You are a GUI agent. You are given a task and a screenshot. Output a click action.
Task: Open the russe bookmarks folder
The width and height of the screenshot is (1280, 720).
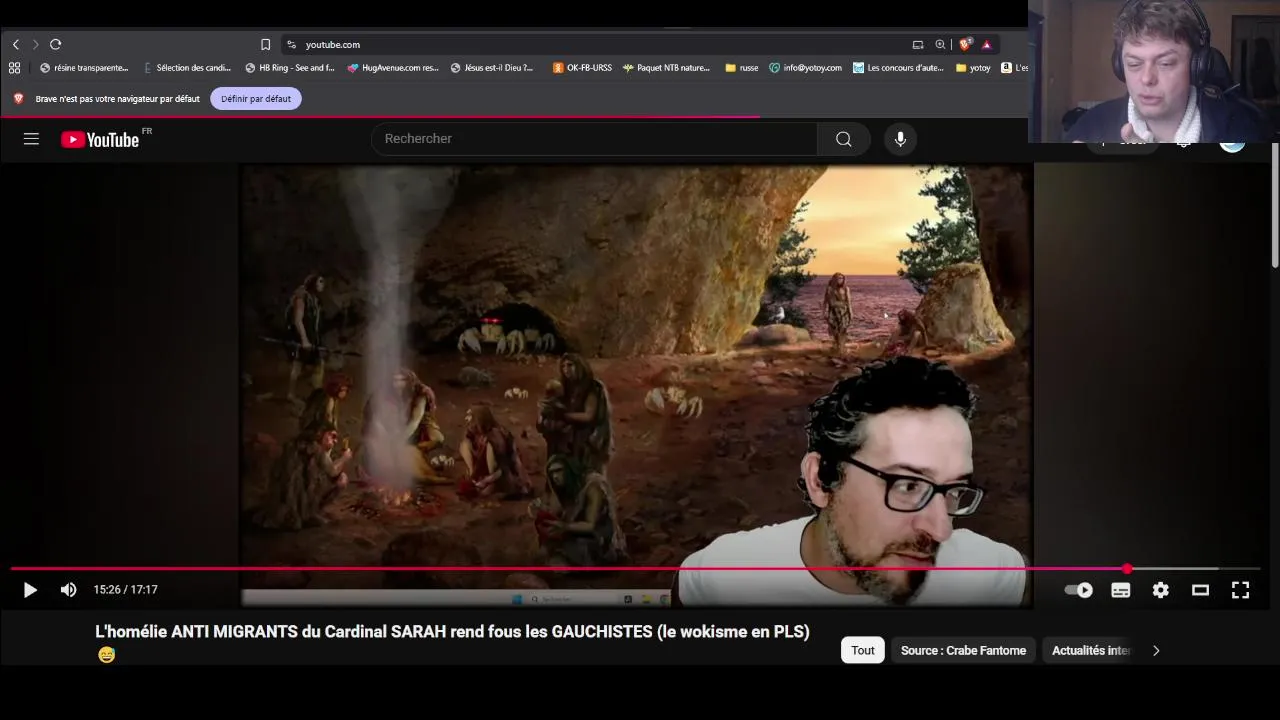point(742,68)
